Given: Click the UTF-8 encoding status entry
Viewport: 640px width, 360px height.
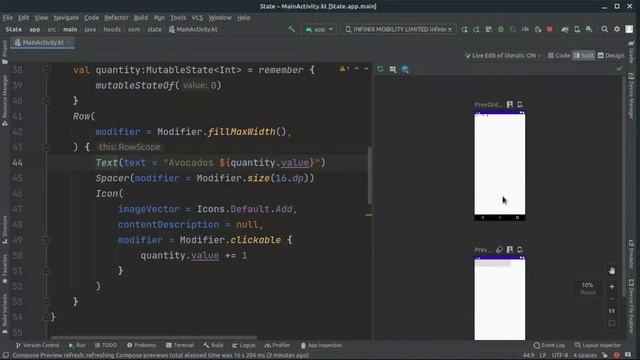Looking at the screenshot, I should point(560,356).
